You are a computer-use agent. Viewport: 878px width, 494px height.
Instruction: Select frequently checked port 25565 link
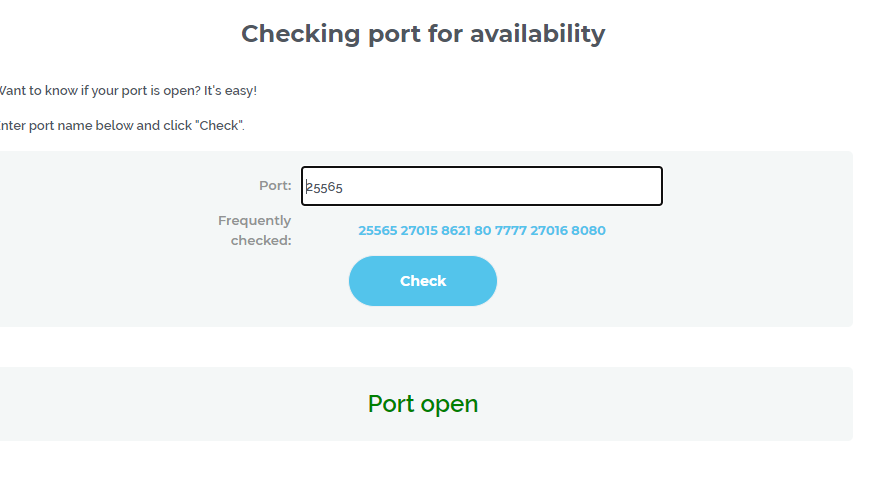tap(377, 231)
